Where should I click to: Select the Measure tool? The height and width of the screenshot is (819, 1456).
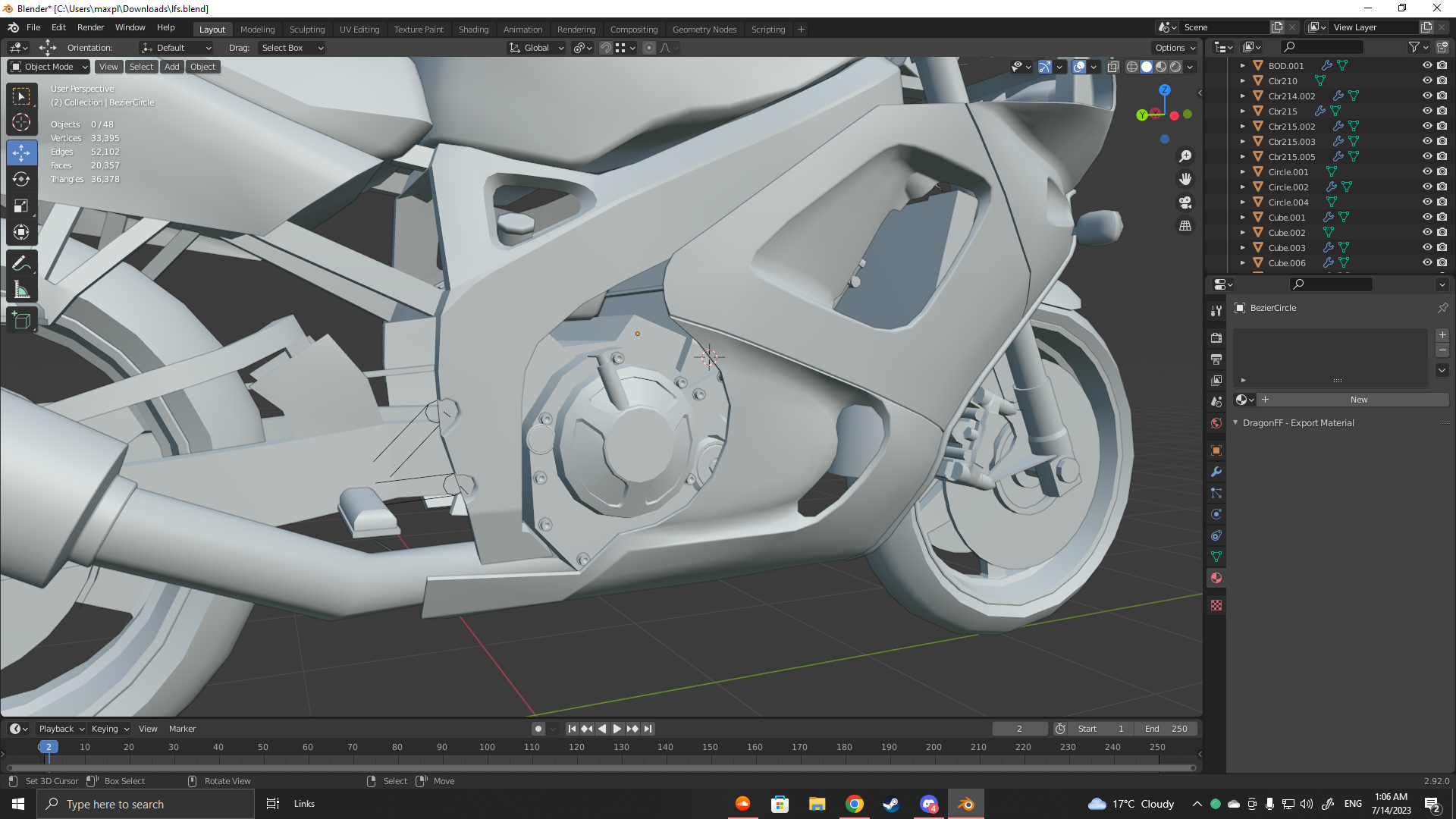(x=21, y=290)
